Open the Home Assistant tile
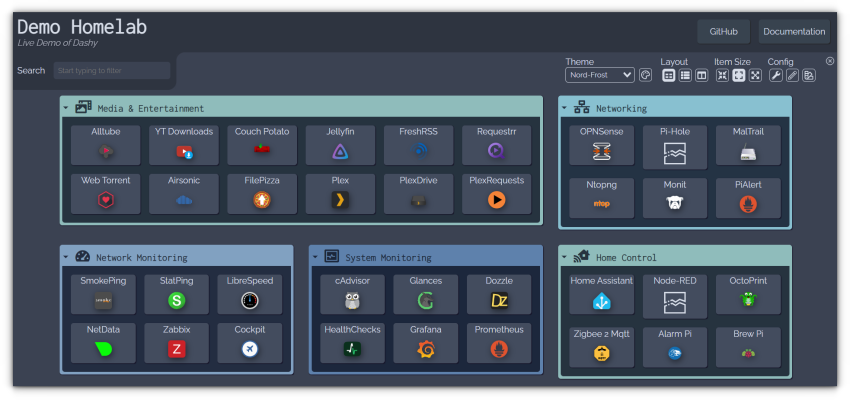The image size is (850, 400). tap(601, 294)
